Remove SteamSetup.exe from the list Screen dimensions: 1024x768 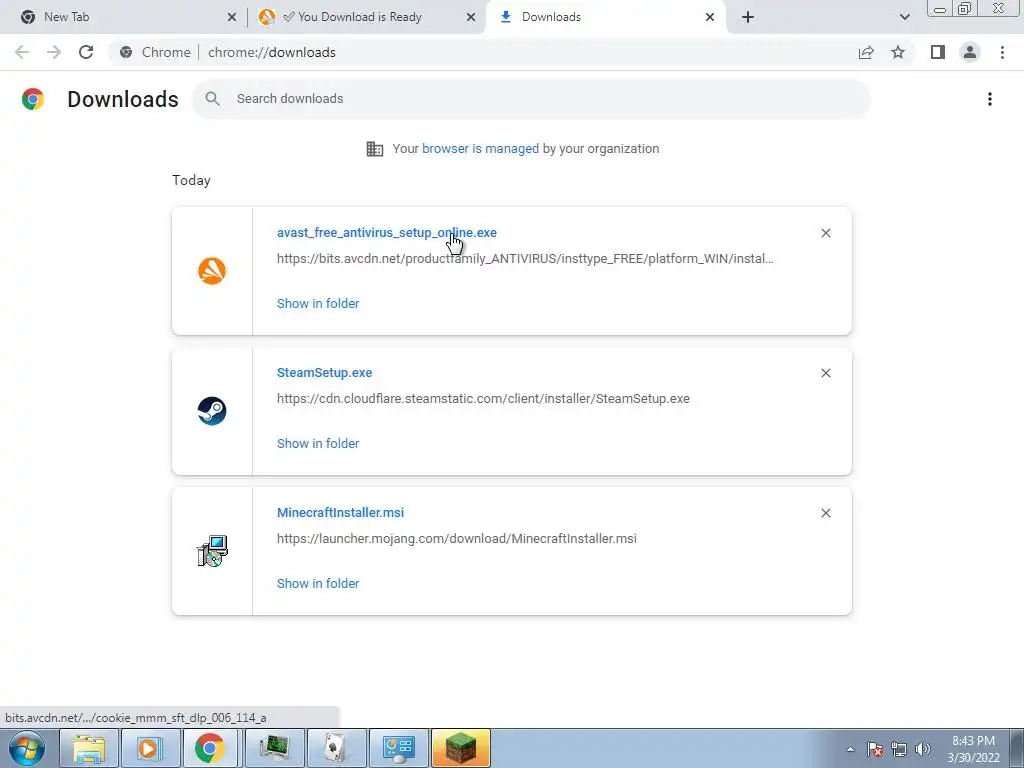(825, 373)
